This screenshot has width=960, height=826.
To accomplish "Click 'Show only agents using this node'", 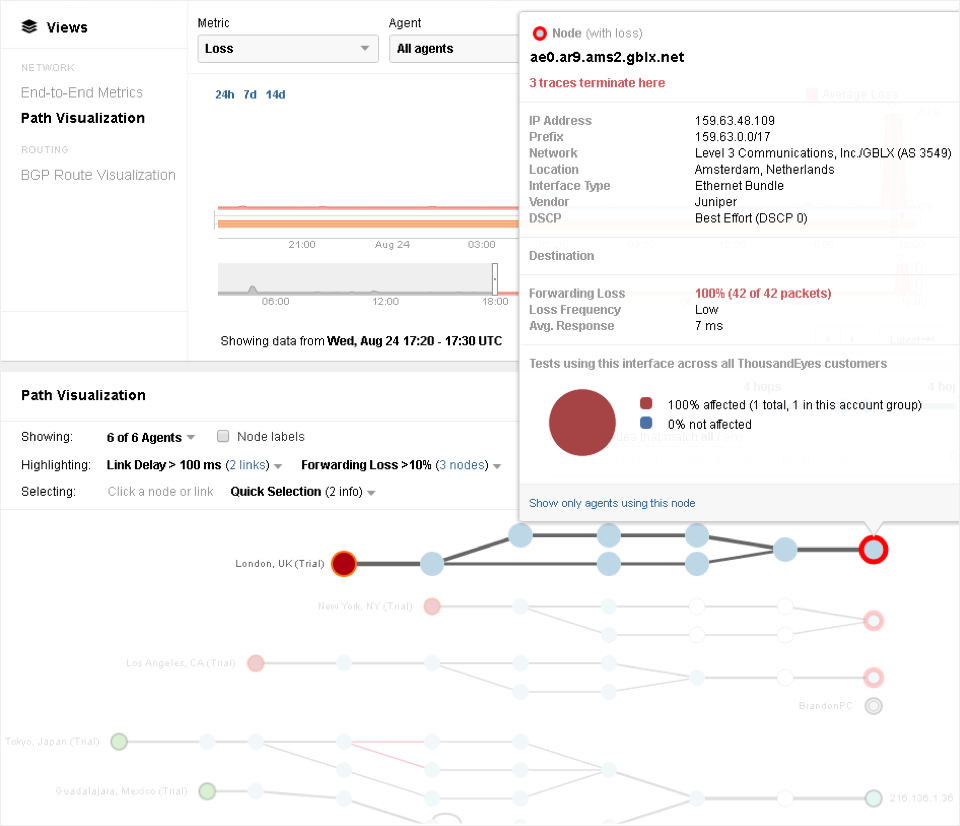I will pos(612,503).
